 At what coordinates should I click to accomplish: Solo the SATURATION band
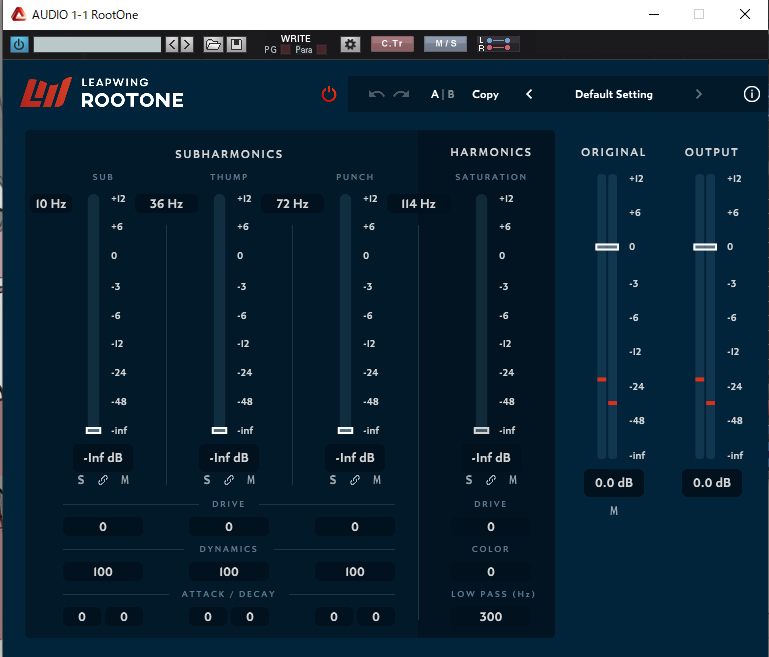tap(469, 480)
